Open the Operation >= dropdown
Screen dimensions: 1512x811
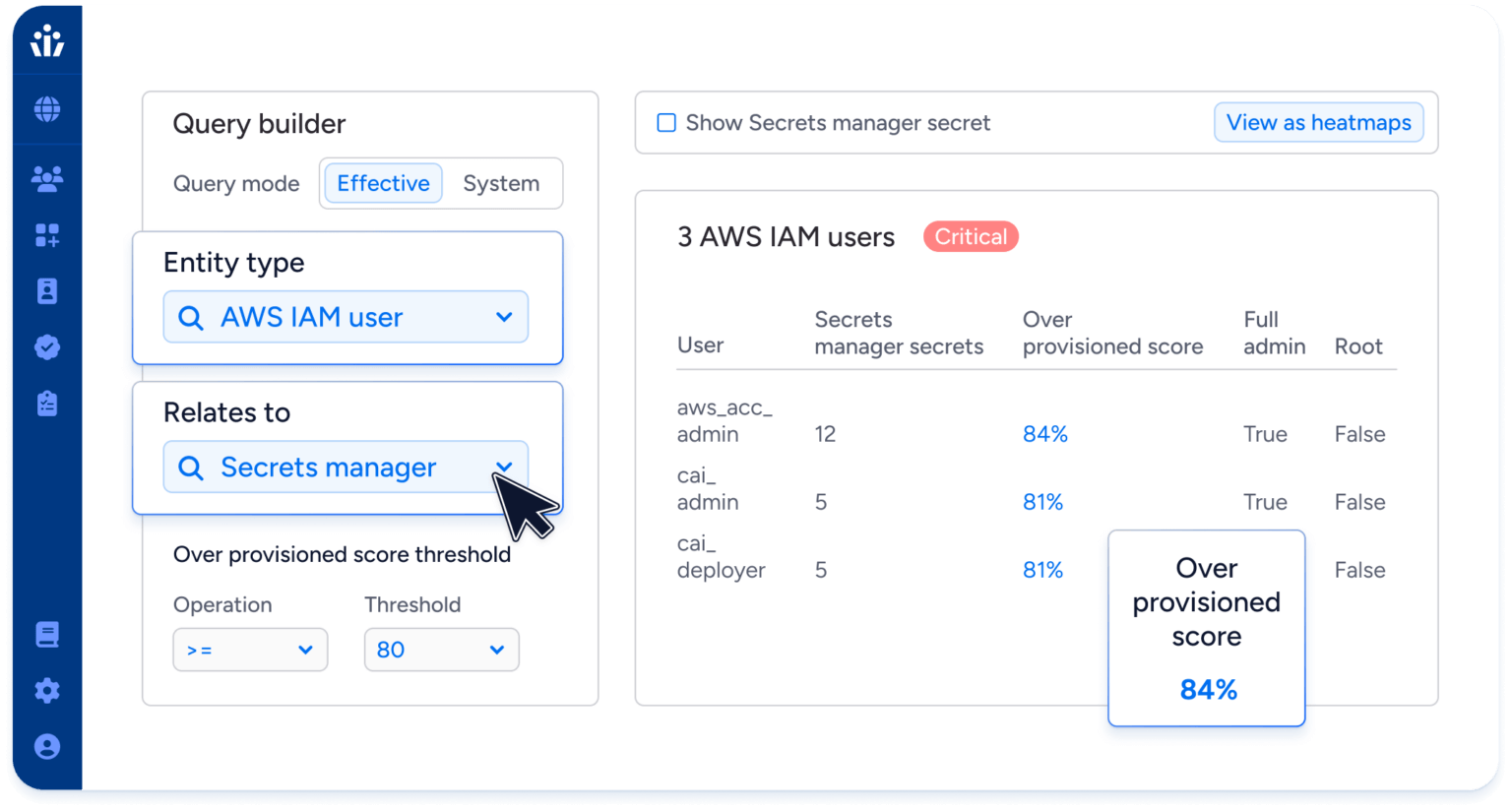point(250,651)
